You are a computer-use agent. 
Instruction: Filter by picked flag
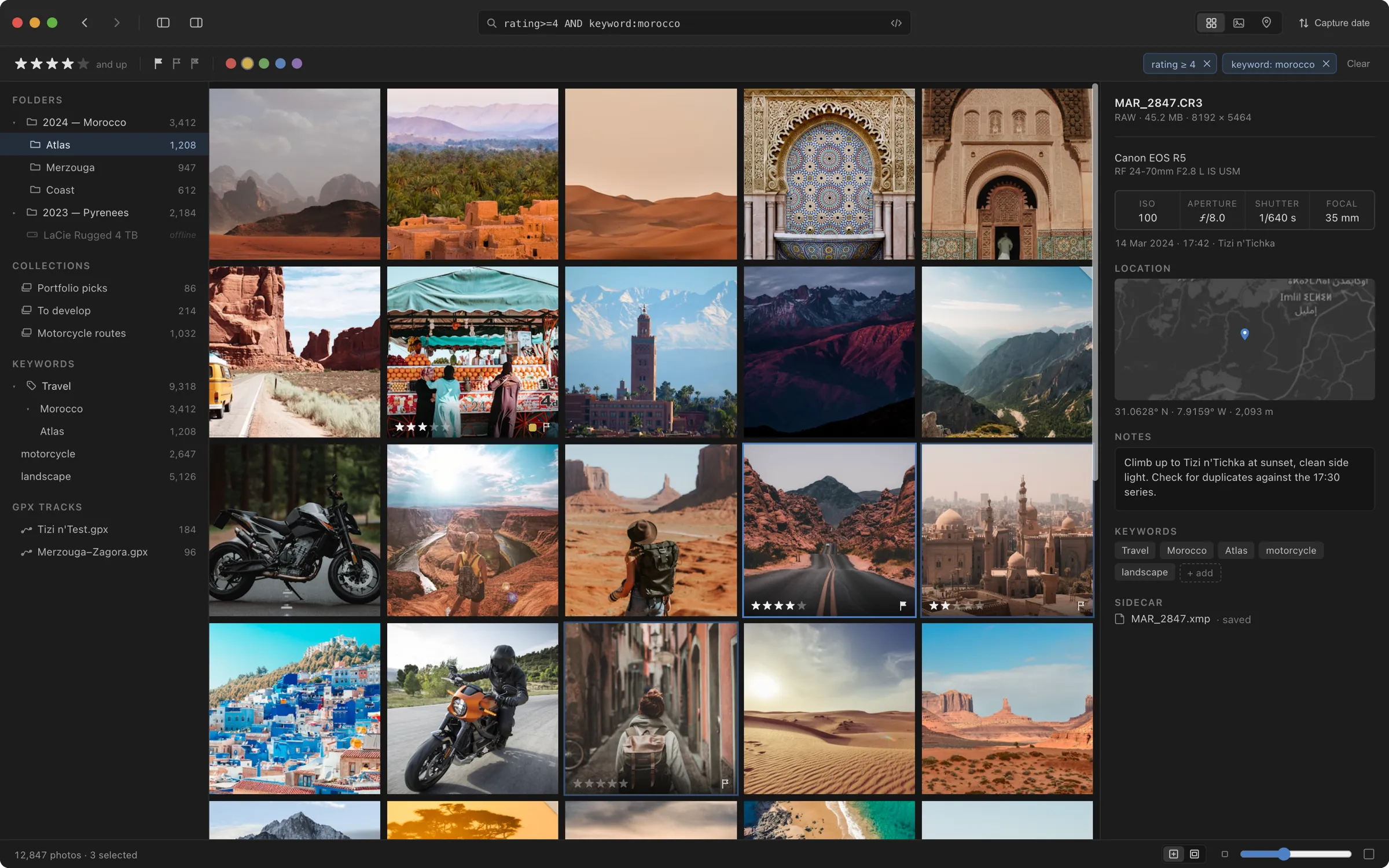[158, 64]
